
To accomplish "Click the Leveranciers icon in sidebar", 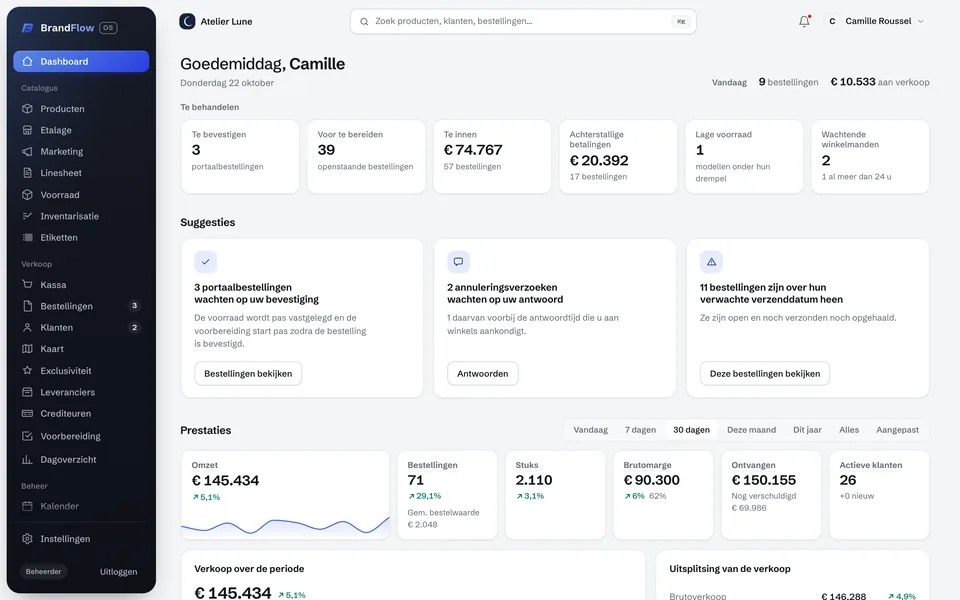I will 27,392.
